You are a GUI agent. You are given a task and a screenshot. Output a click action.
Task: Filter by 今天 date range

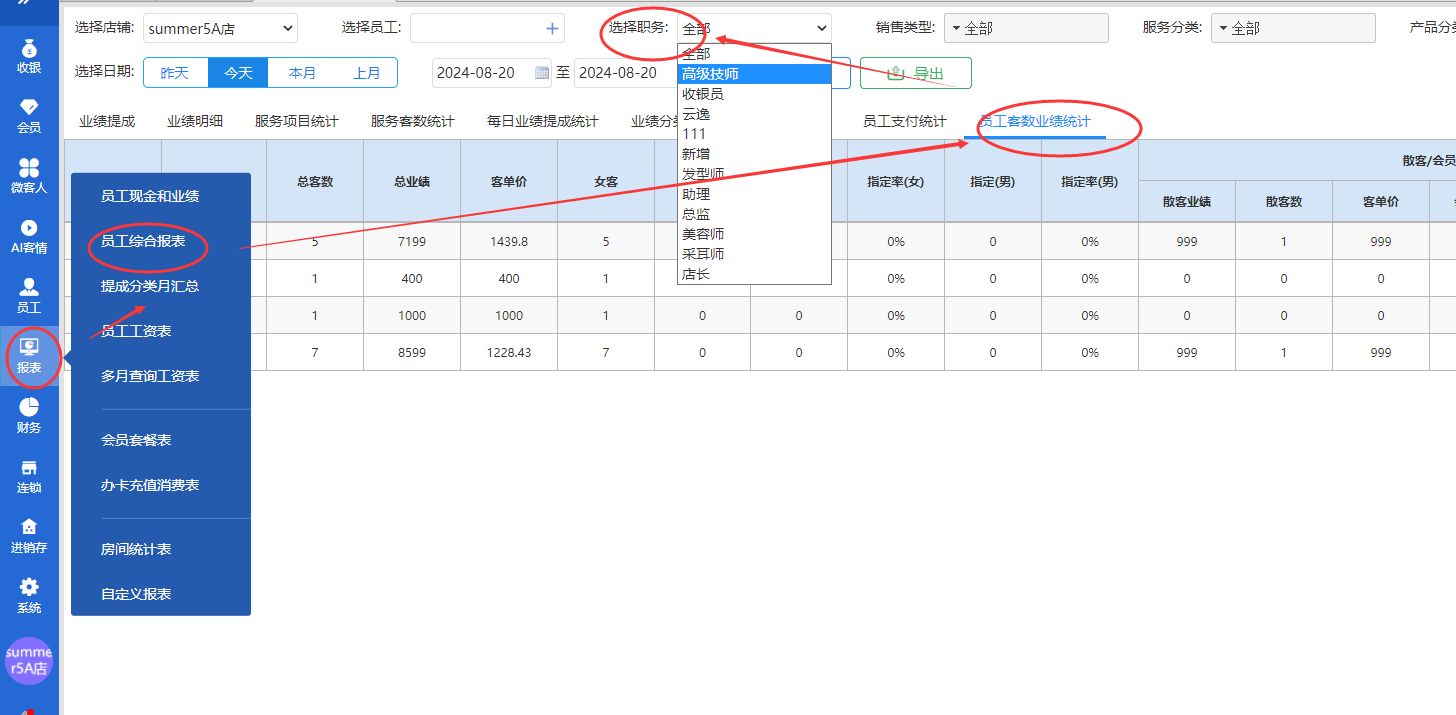(x=238, y=73)
